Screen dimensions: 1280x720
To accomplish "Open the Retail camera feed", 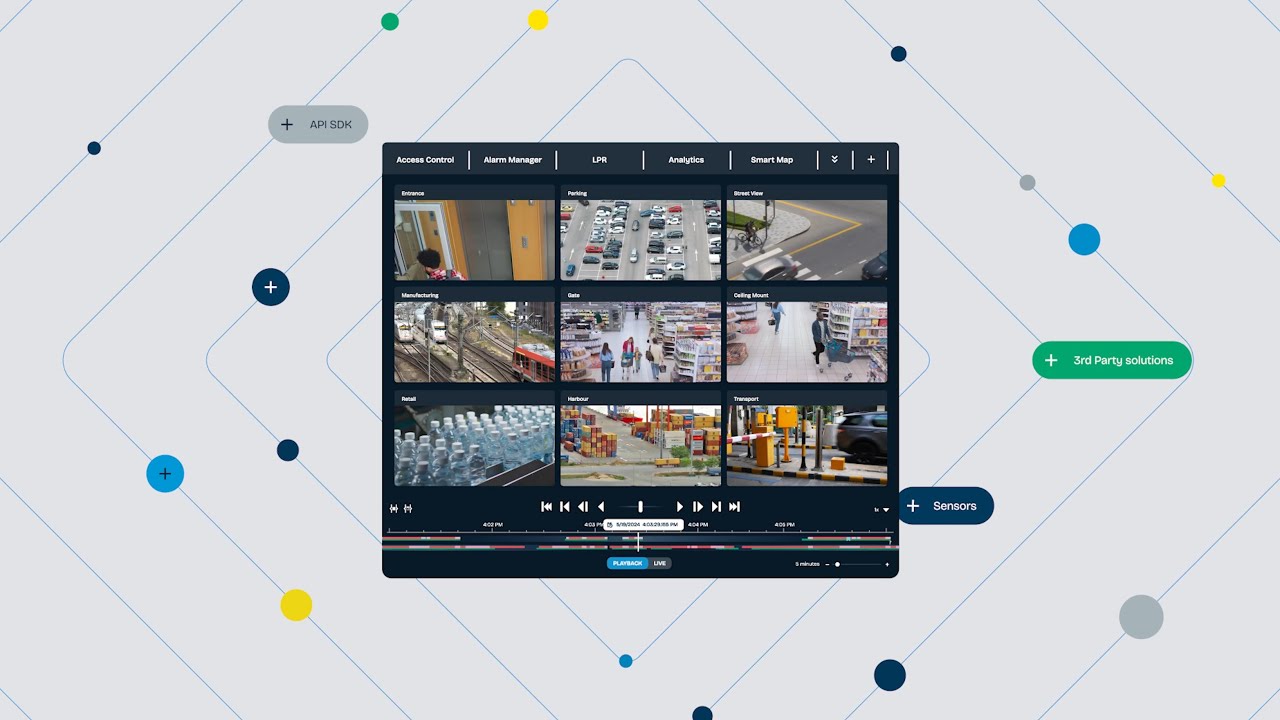I will (x=474, y=439).
